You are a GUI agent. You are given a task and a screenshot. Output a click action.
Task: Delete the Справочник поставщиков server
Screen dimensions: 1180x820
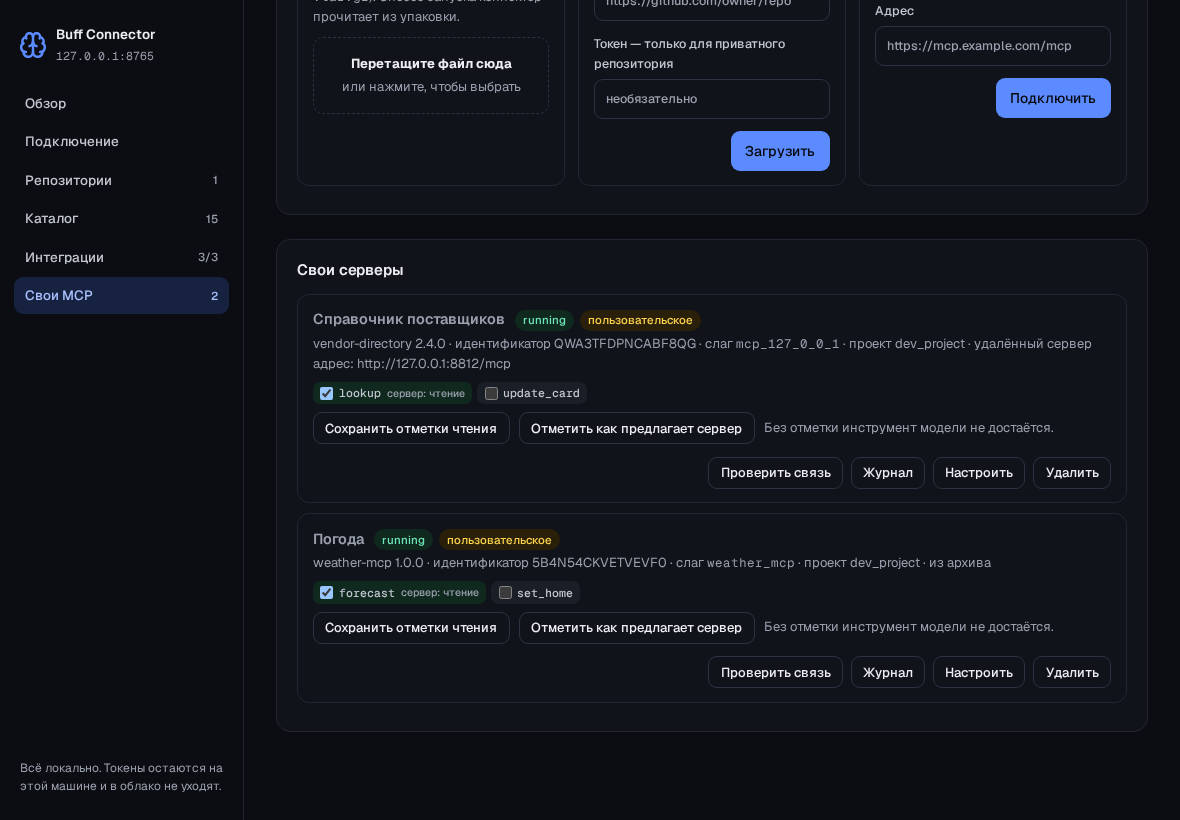click(x=1072, y=473)
